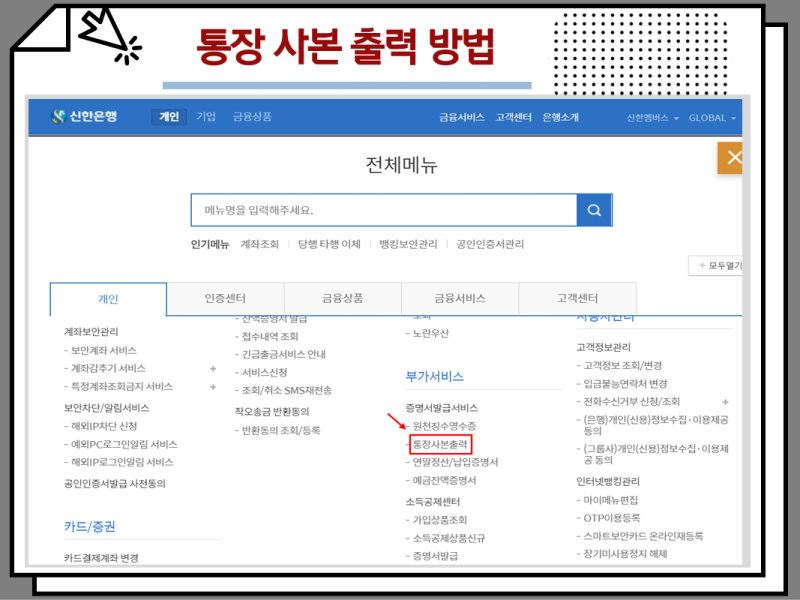Screen dimensions: 800x600
Task: Open the 신한멤버스 dropdown
Action: [650, 117]
